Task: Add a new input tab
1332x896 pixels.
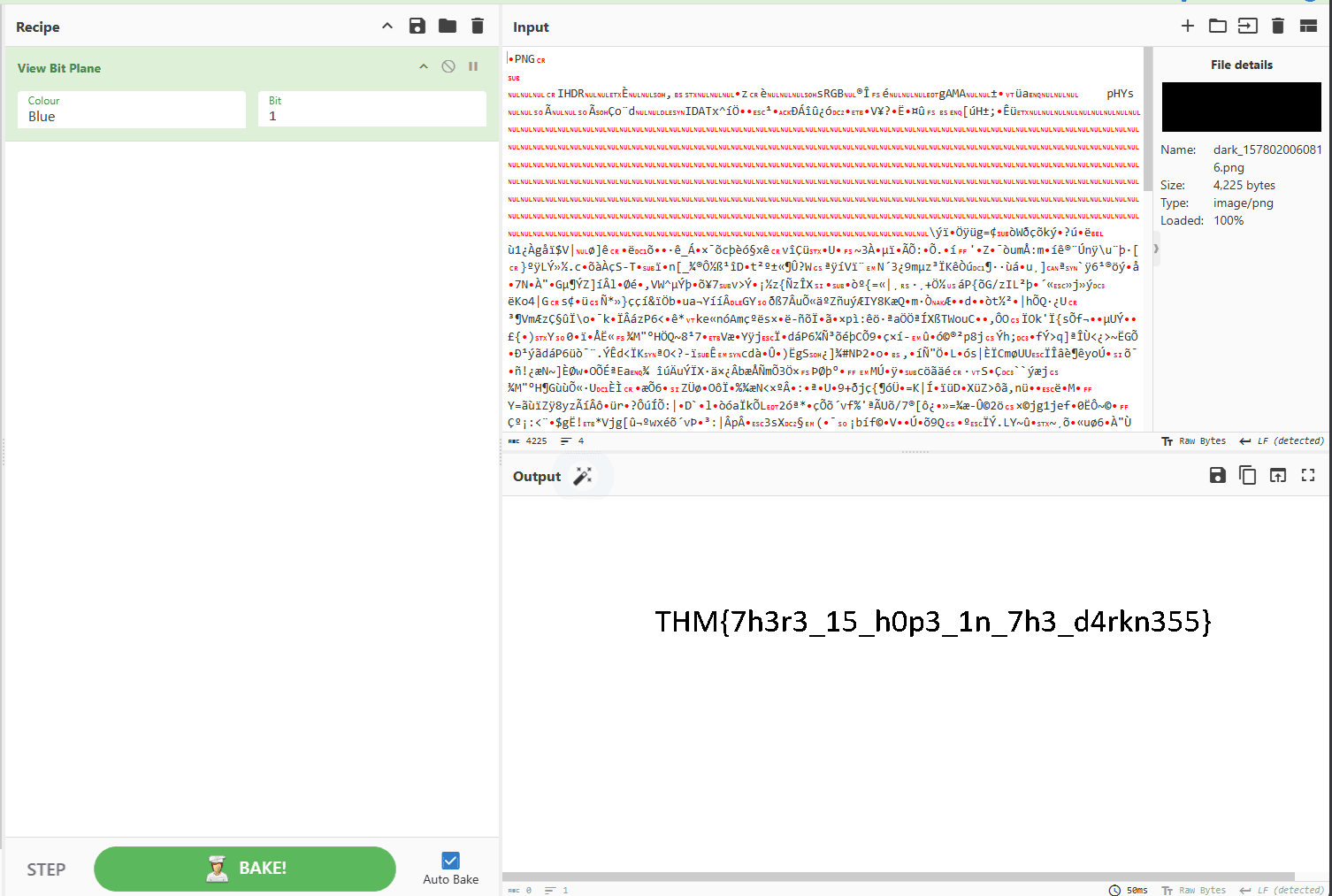Action: (1188, 26)
